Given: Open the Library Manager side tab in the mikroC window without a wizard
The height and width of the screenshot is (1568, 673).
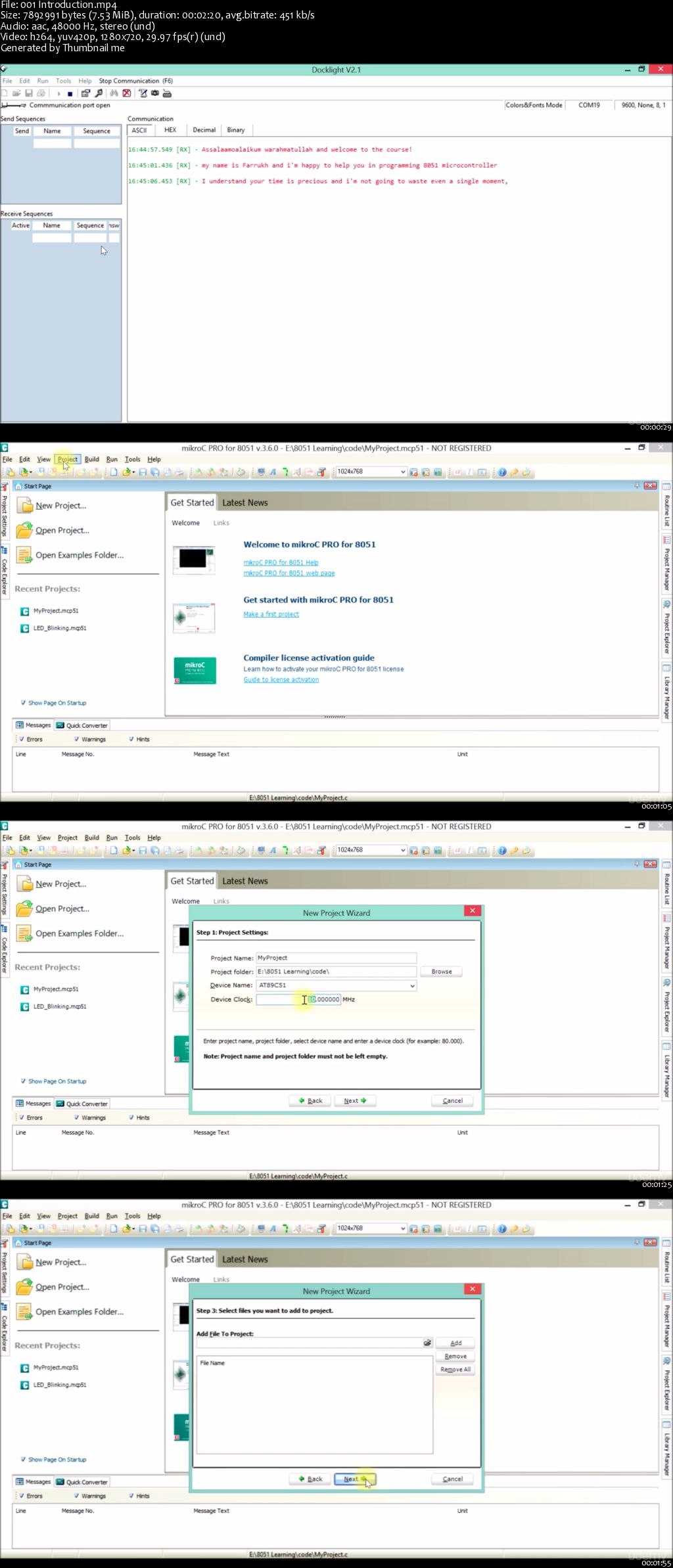Looking at the screenshot, I should [x=666, y=692].
